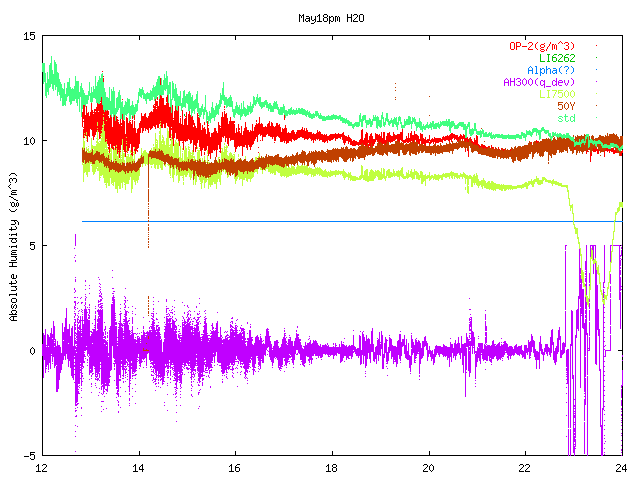
Task: Click the OP-2(g/m^3) legend label
Action: tap(542, 46)
